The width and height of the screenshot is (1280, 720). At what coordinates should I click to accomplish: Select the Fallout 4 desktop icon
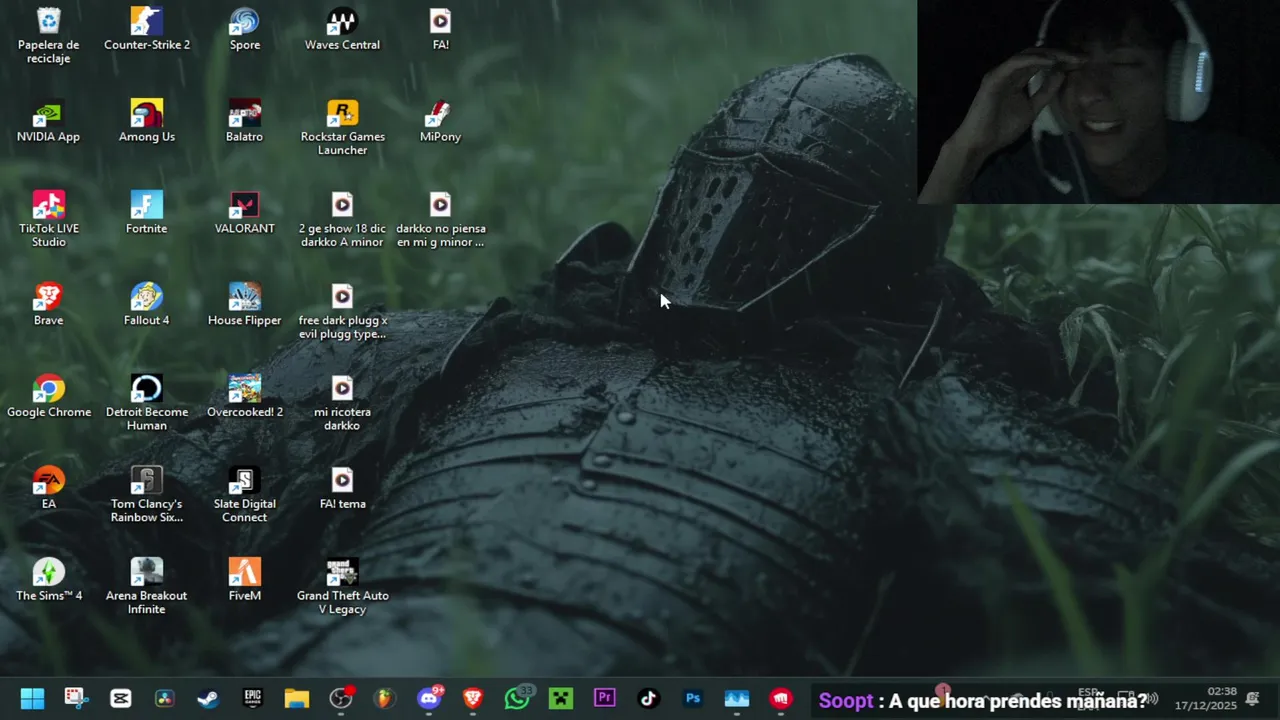(x=146, y=304)
